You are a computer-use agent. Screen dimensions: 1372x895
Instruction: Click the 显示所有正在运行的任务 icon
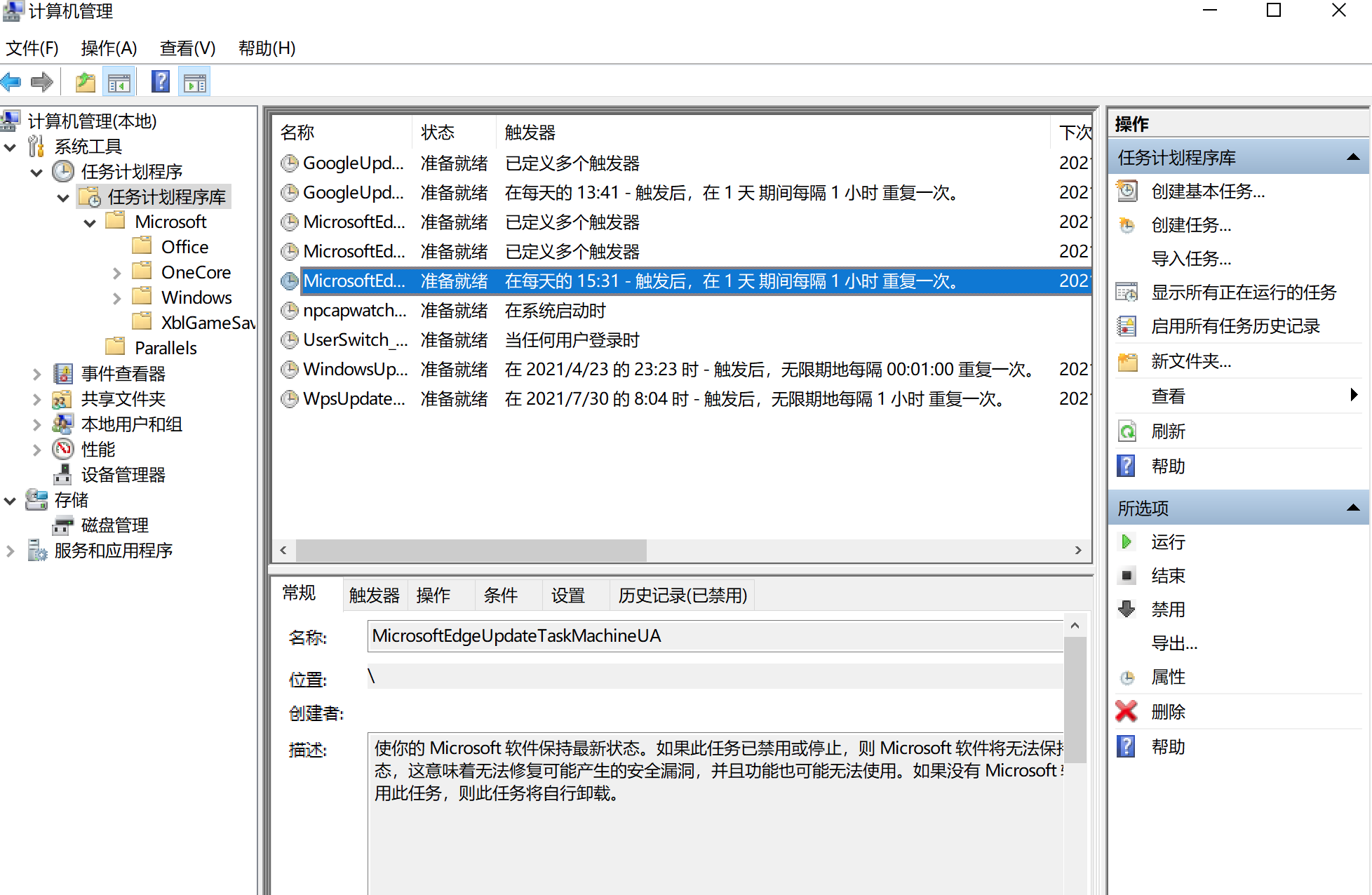coord(1127,292)
